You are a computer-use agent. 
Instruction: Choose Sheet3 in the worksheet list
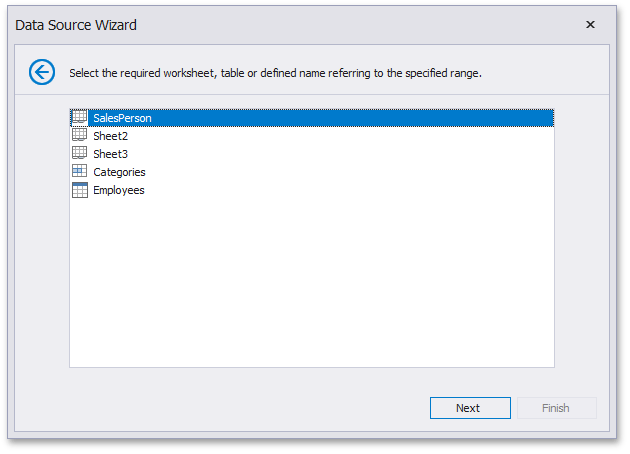110,154
